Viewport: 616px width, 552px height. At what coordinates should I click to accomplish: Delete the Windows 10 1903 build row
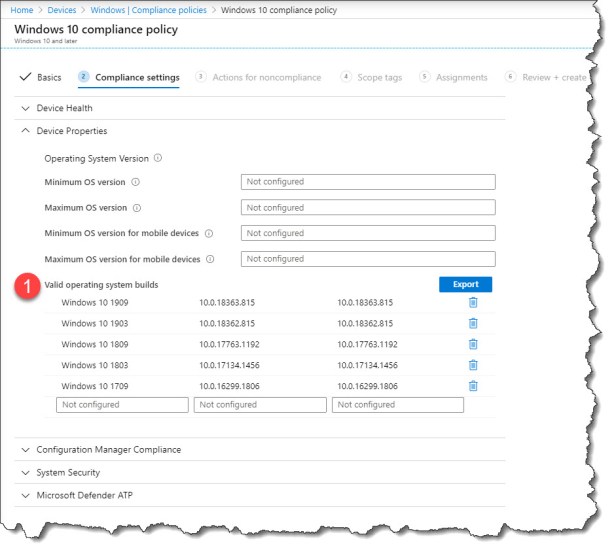pos(473,323)
